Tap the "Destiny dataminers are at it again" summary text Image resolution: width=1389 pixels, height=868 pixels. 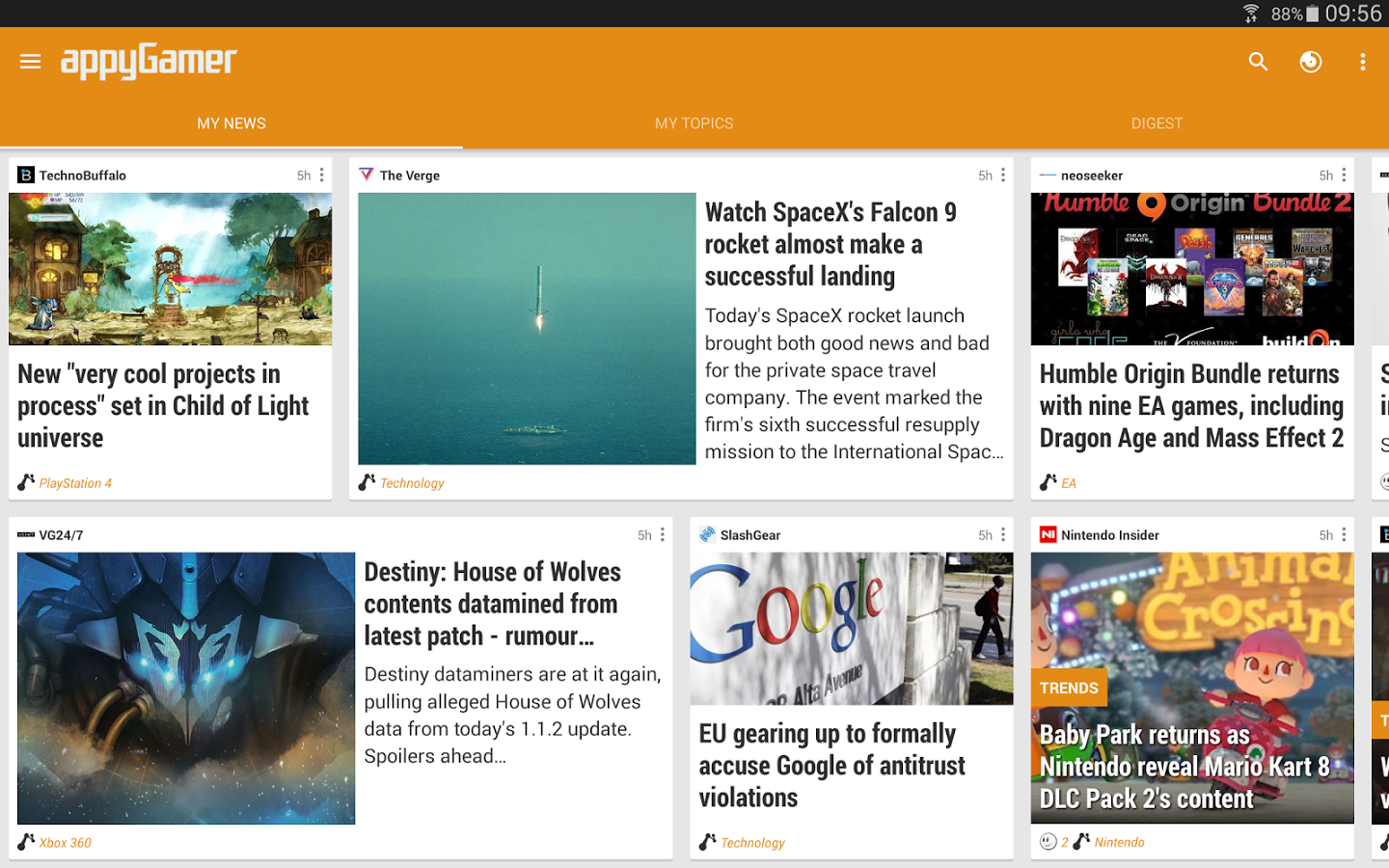click(512, 715)
